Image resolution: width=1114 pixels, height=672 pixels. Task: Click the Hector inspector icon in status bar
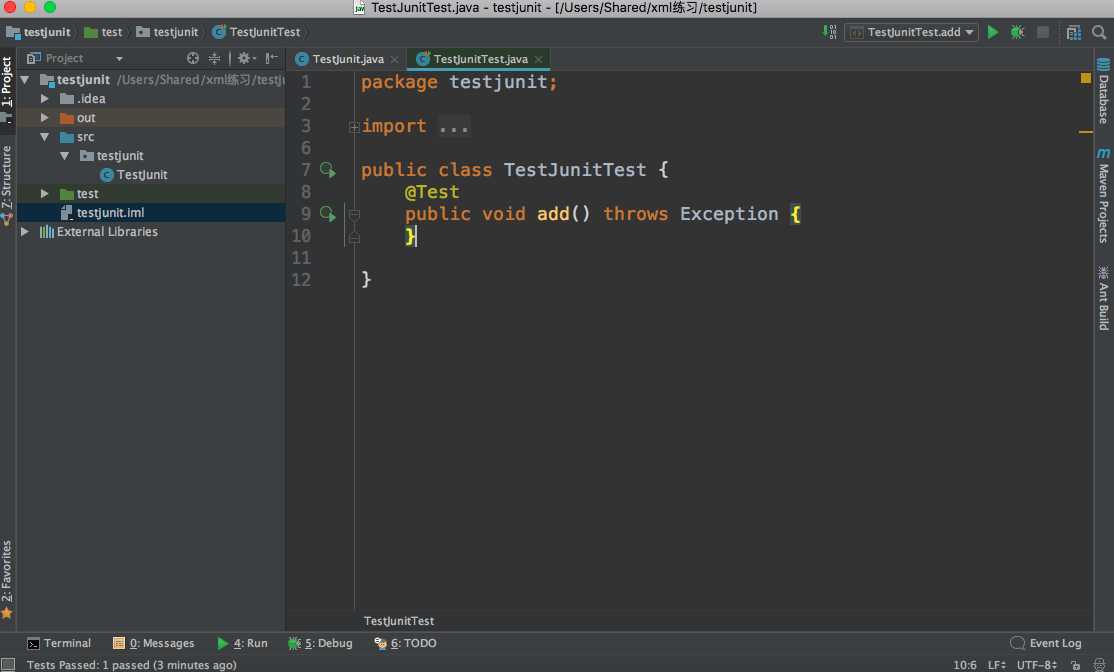(1100, 665)
